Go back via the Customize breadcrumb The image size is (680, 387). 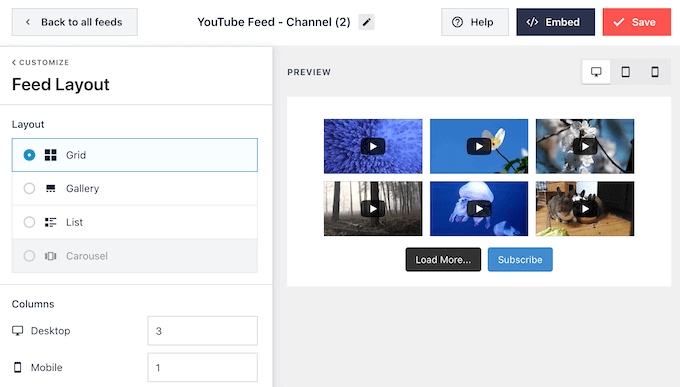[40, 62]
